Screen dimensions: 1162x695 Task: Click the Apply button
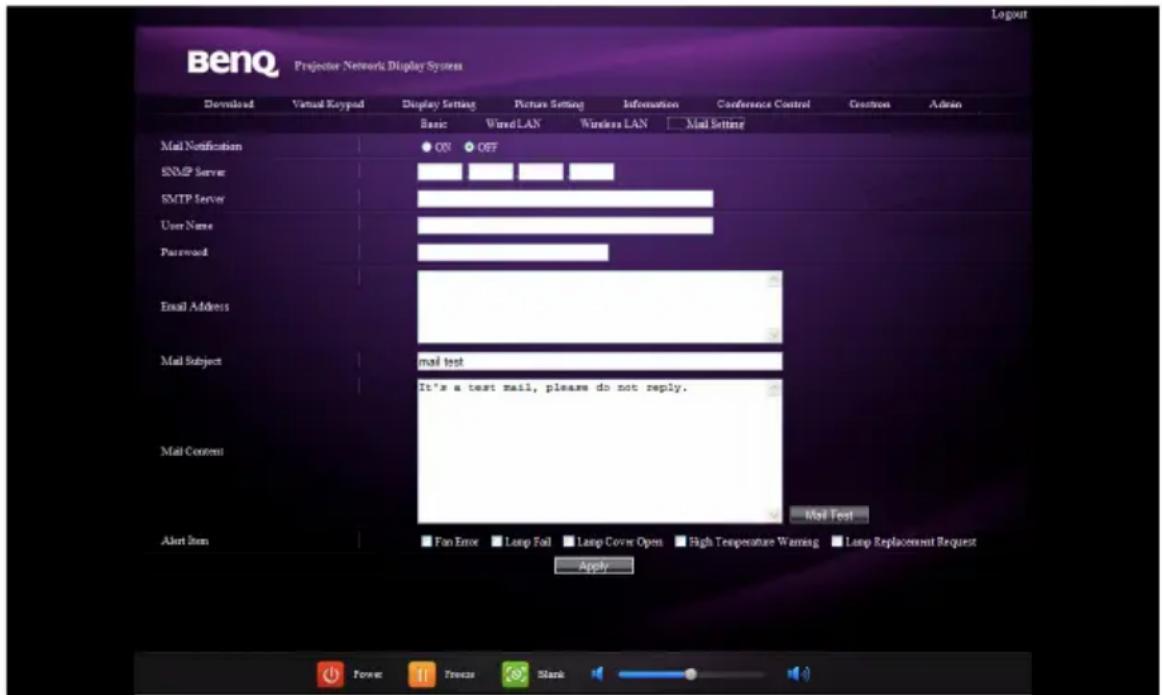point(594,566)
